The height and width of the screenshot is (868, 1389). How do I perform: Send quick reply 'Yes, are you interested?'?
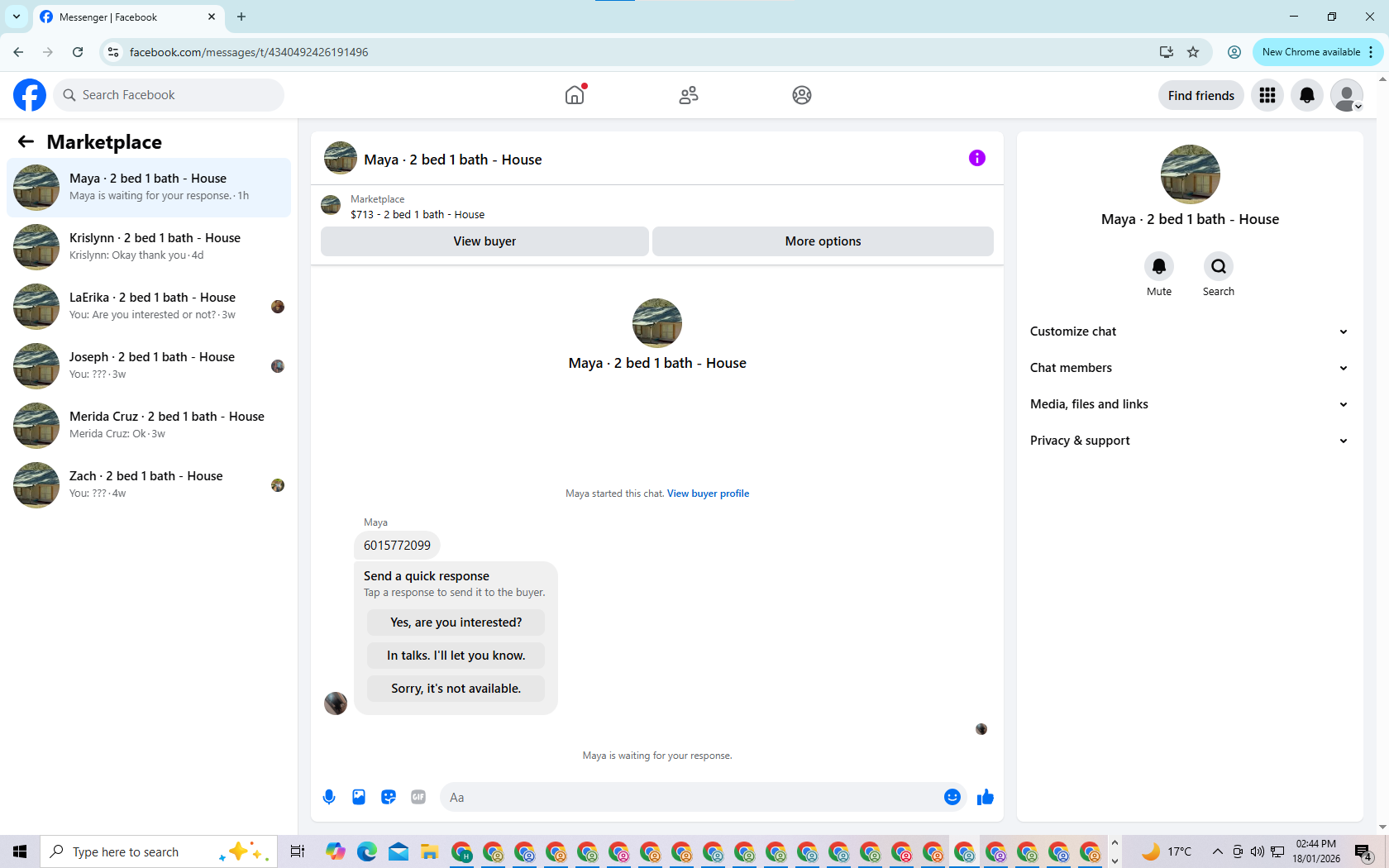456,622
